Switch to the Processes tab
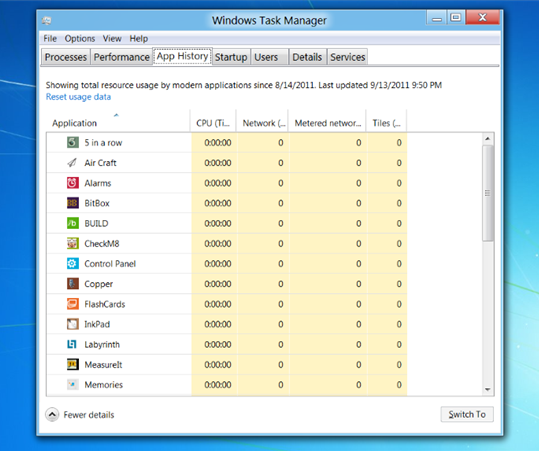539x451 pixels. tap(66, 57)
